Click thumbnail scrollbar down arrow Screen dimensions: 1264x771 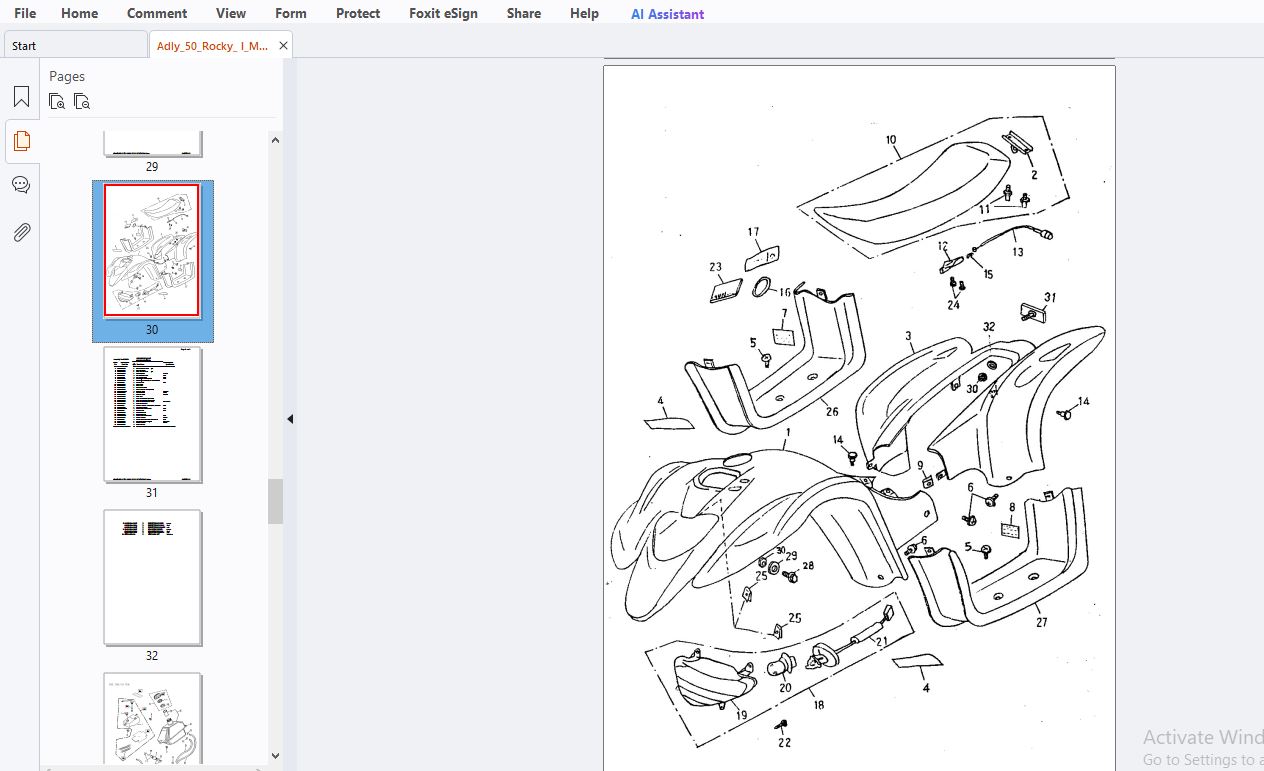276,756
